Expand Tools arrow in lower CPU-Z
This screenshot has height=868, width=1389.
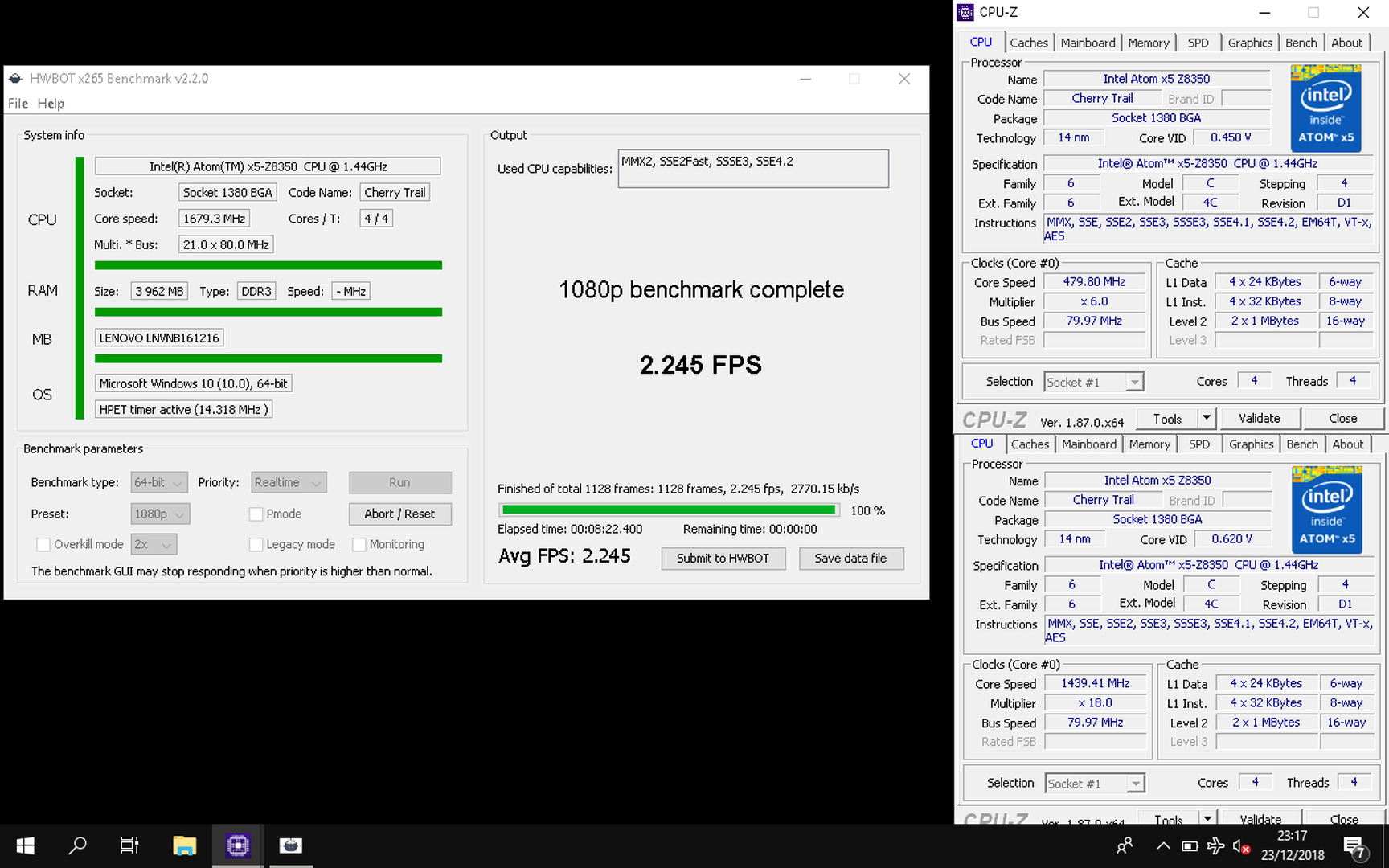tap(1207, 818)
